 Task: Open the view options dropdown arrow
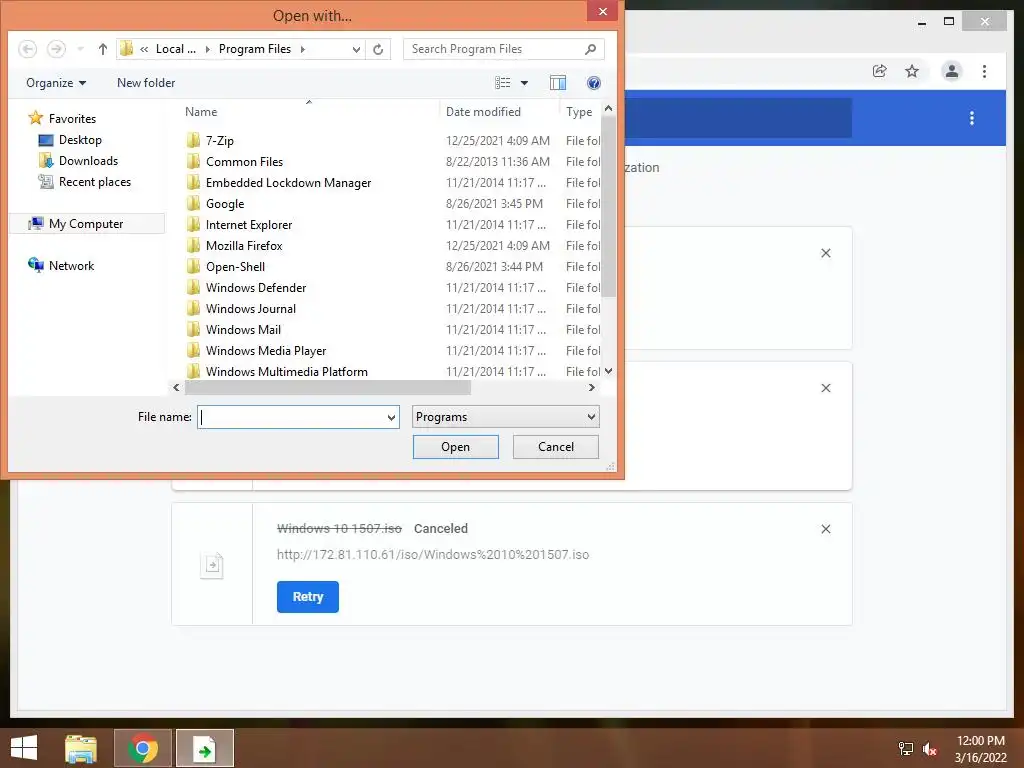tap(524, 83)
